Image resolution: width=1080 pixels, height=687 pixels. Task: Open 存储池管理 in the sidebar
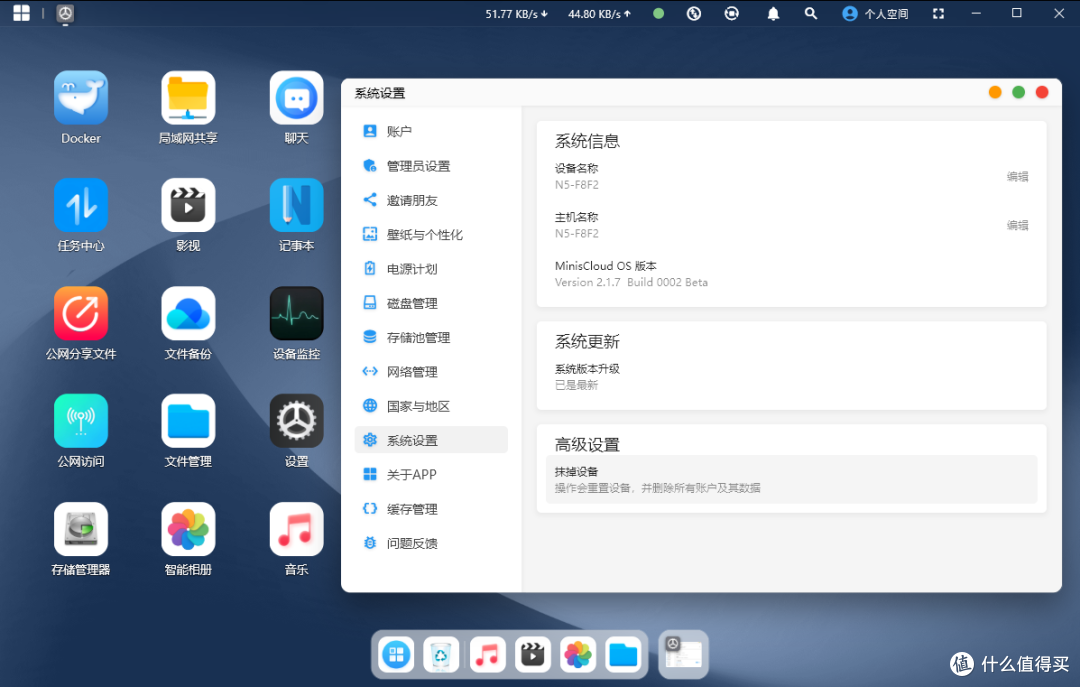pos(431,337)
